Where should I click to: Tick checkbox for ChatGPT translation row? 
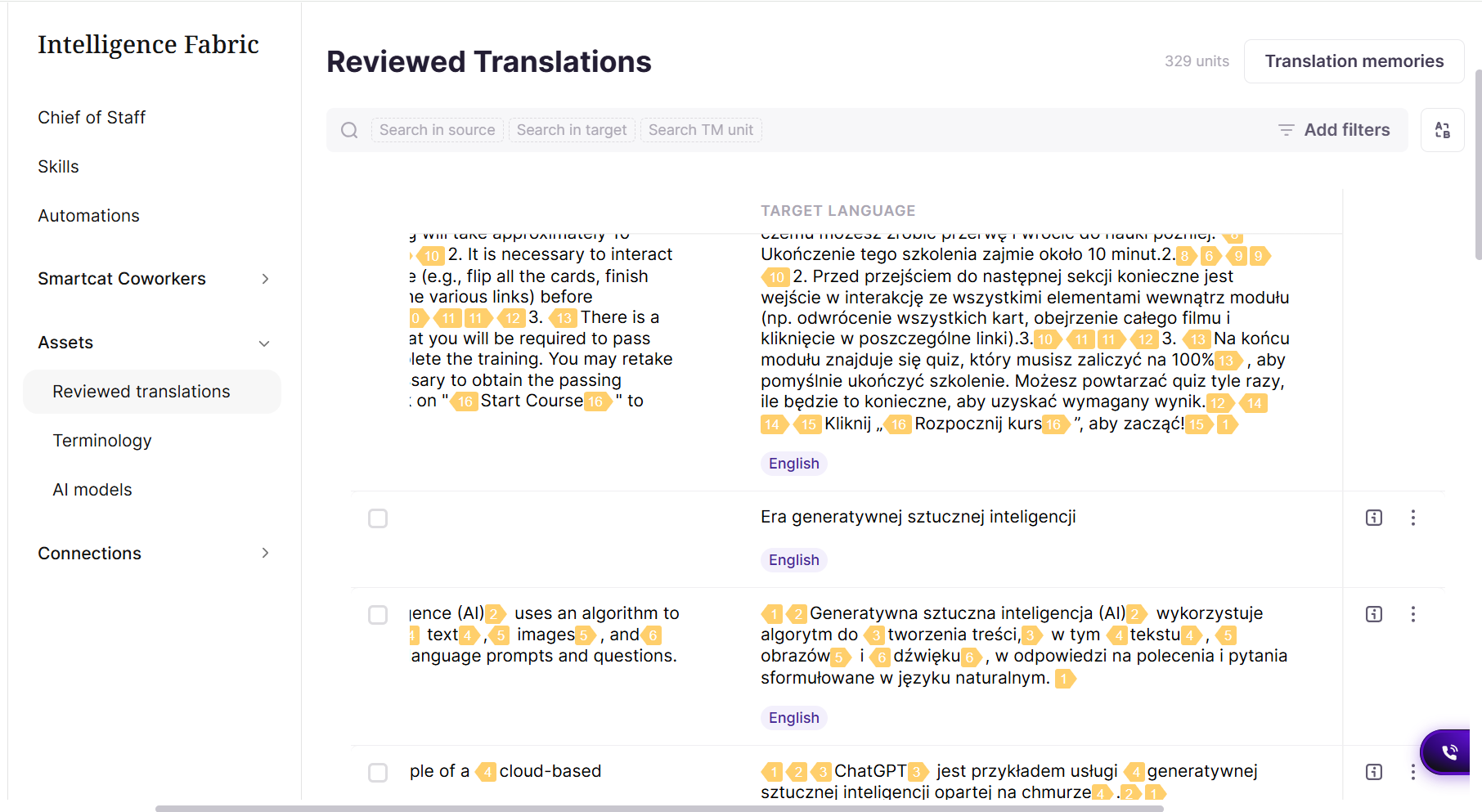pyautogui.click(x=378, y=773)
